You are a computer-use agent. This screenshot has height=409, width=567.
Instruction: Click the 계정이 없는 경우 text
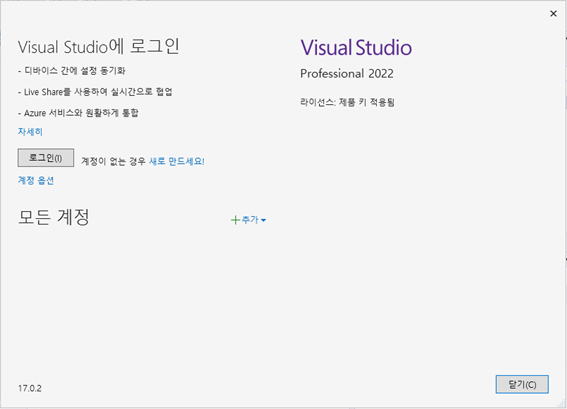(x=113, y=161)
